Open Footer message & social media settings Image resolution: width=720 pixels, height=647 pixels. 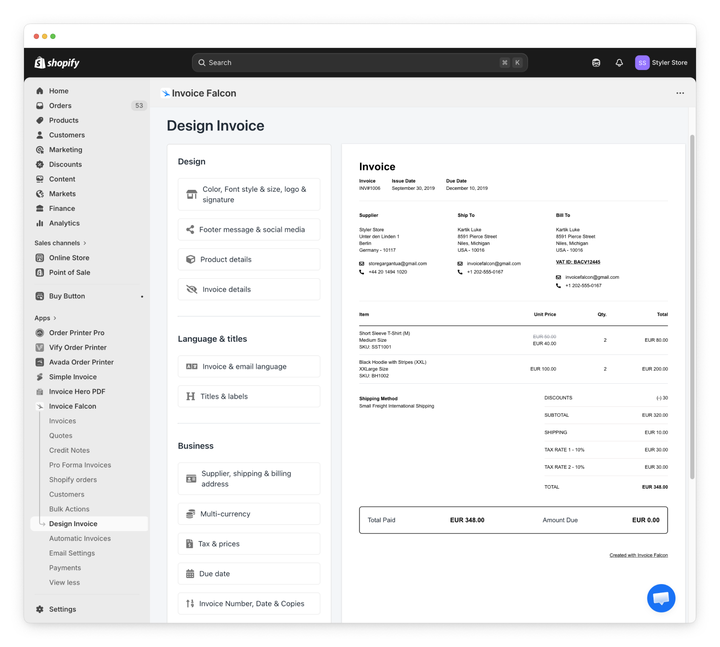pos(249,230)
